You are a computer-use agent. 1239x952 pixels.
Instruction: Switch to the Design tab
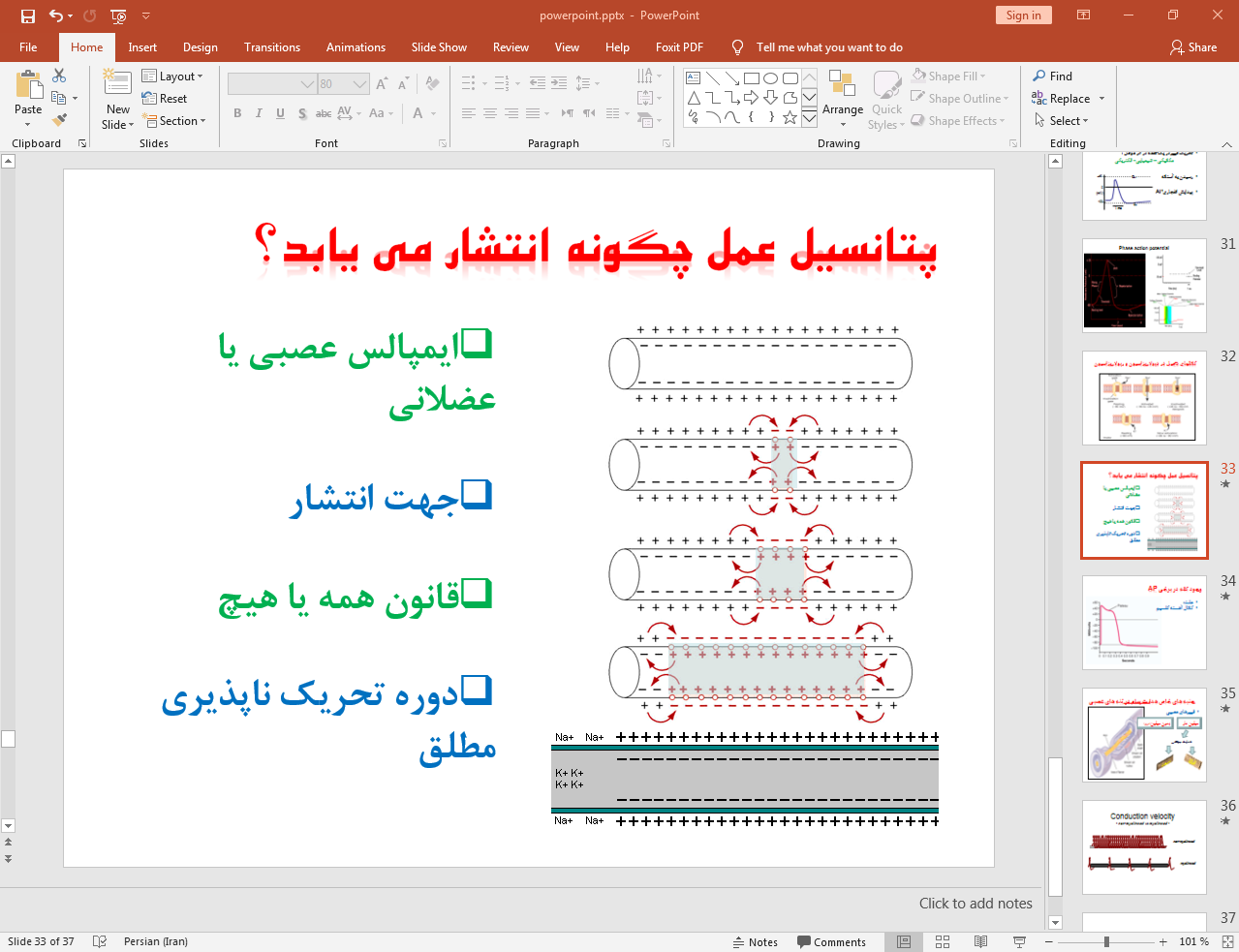pyautogui.click(x=201, y=47)
